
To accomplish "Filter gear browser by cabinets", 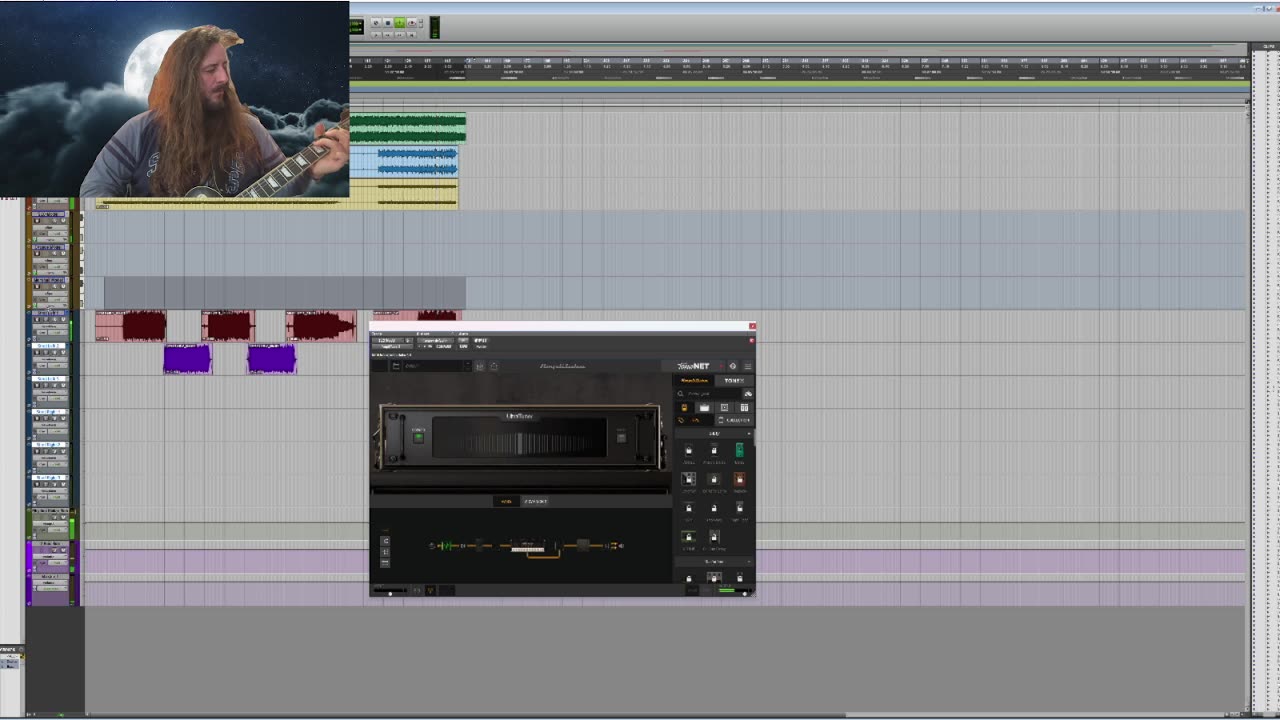I will click(x=724, y=407).
